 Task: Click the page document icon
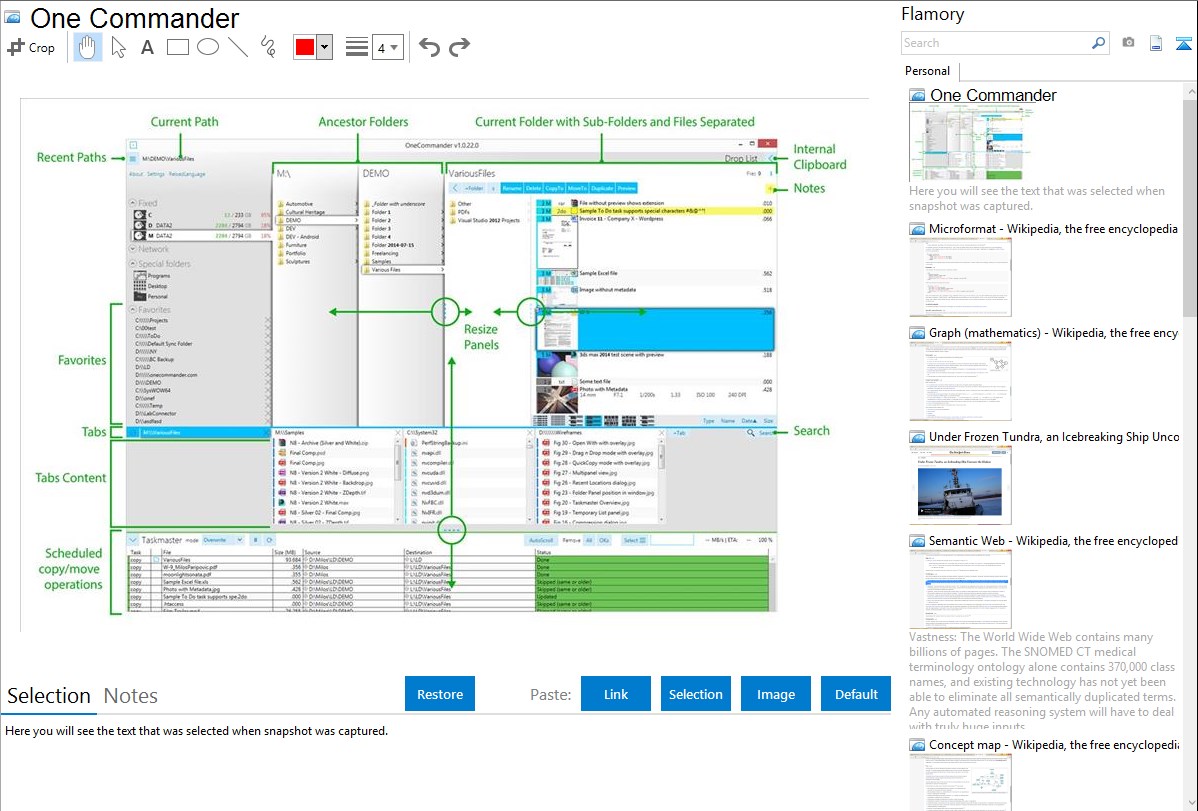[1156, 43]
